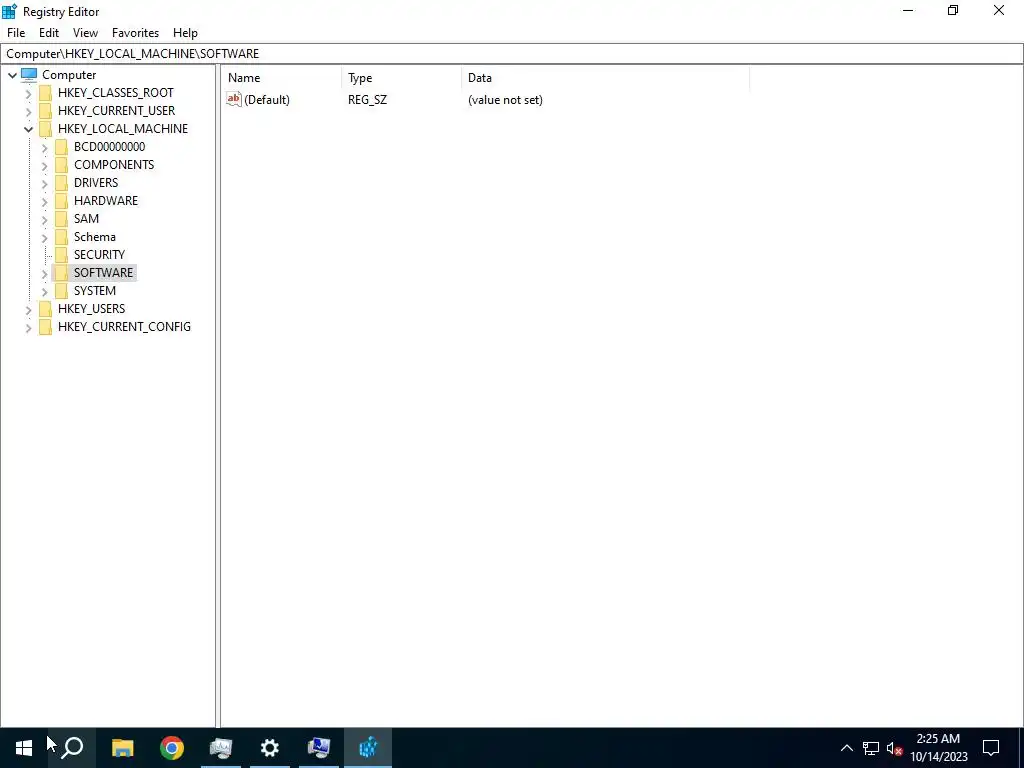
Task: Open the File menu
Action: [x=16, y=33]
